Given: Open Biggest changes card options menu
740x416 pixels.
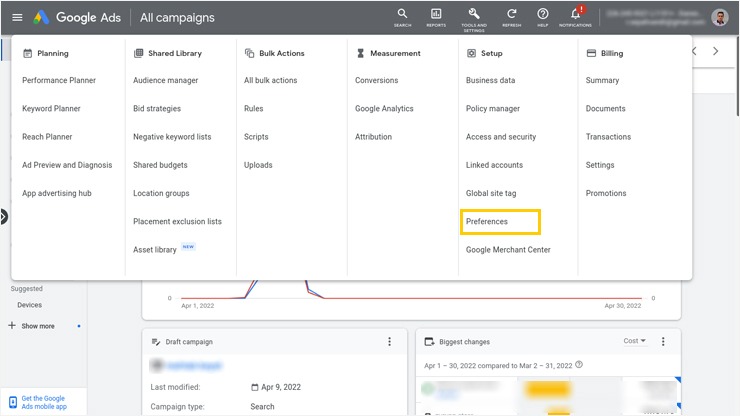Looking at the screenshot, I should [663, 341].
